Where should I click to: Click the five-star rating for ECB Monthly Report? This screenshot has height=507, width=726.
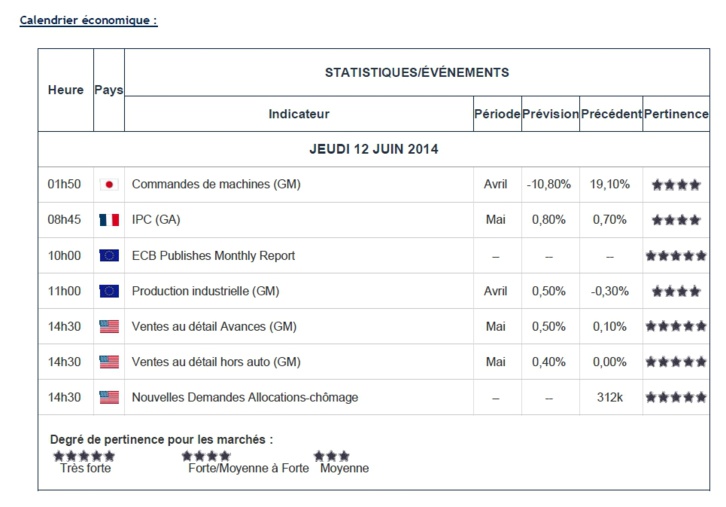coord(676,256)
